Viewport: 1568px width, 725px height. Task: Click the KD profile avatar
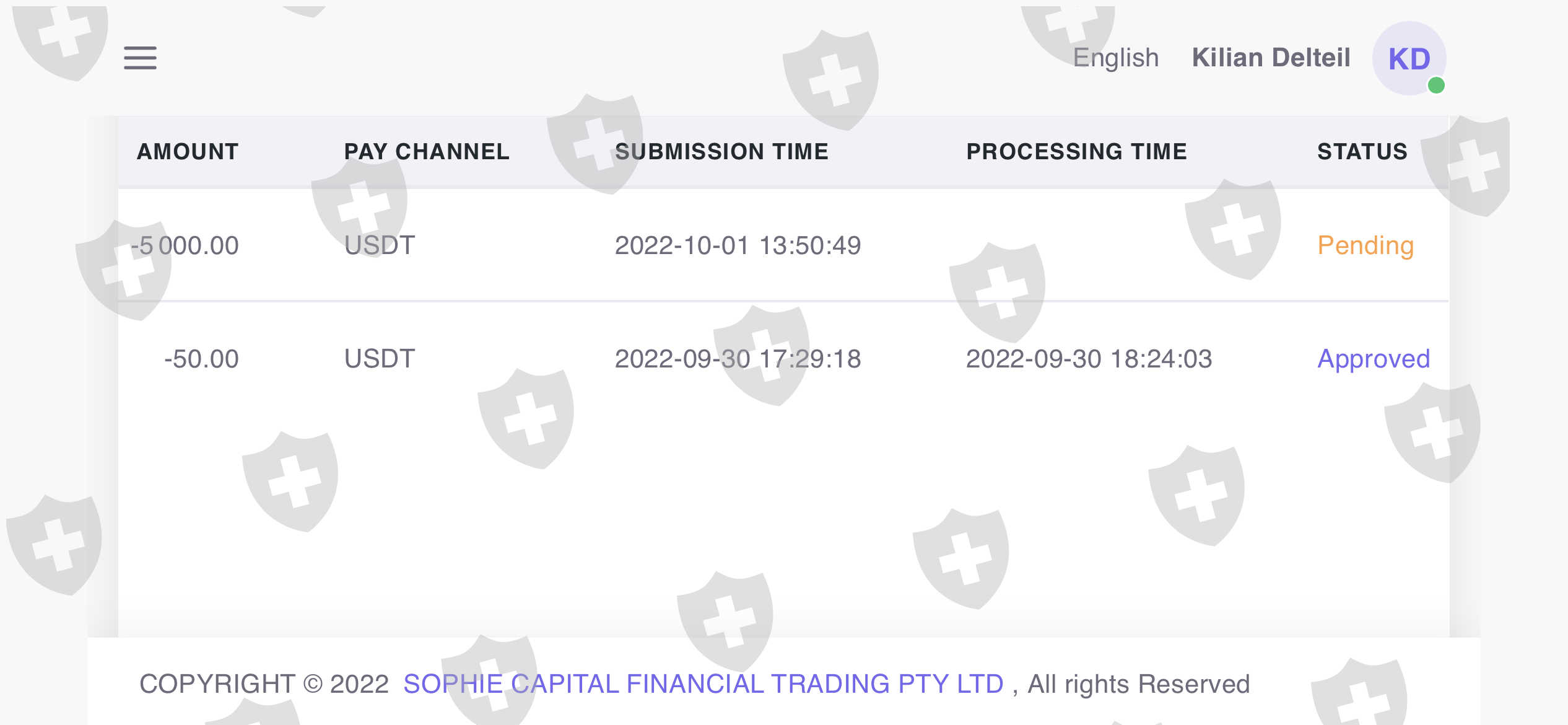[1409, 58]
